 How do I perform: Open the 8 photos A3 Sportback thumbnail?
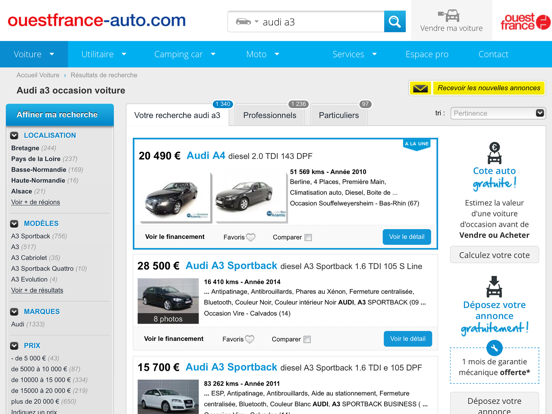click(168, 301)
